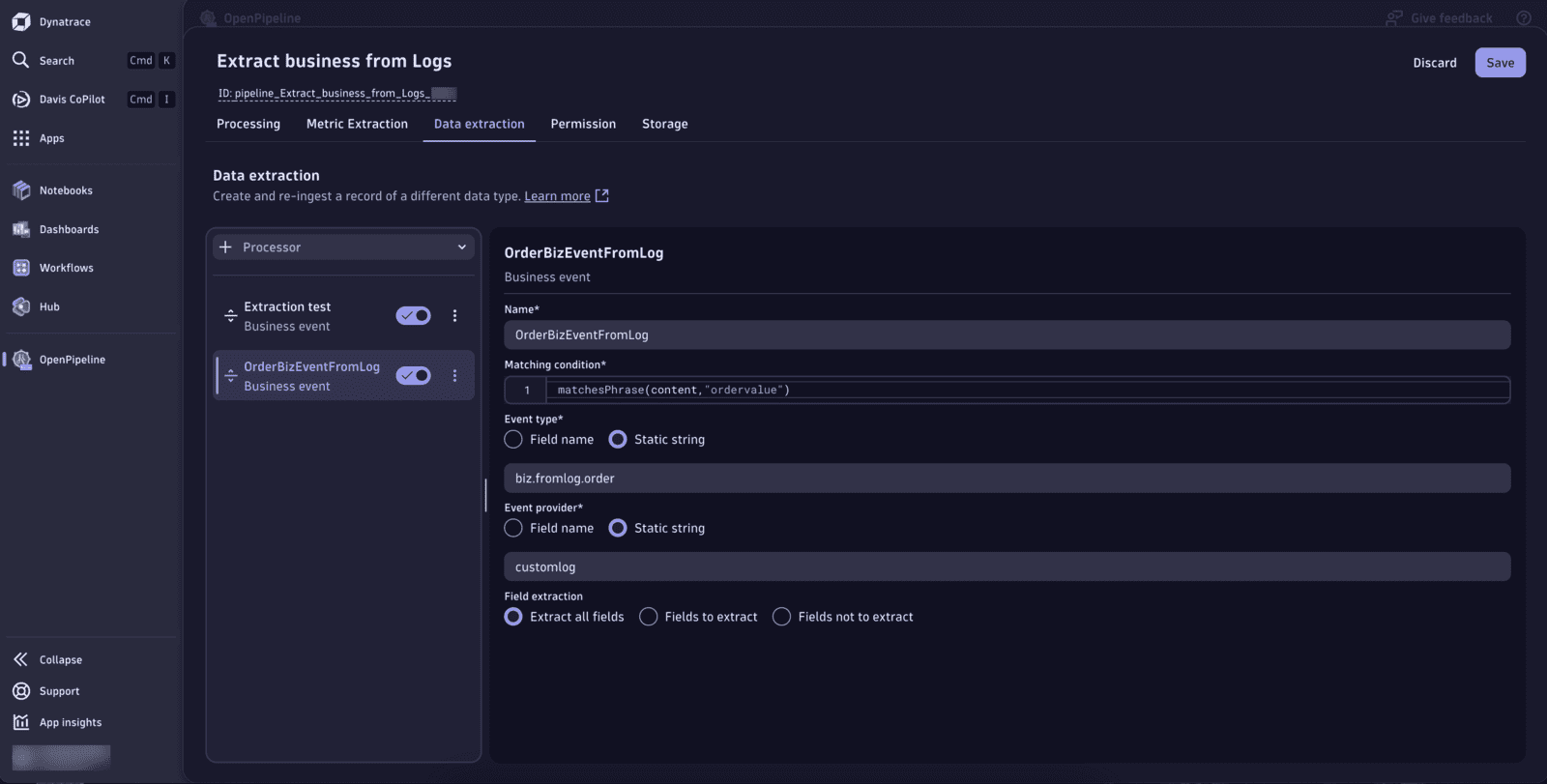This screenshot has width=1547, height=784.
Task: Switch to the Processing tab
Action: click(248, 124)
